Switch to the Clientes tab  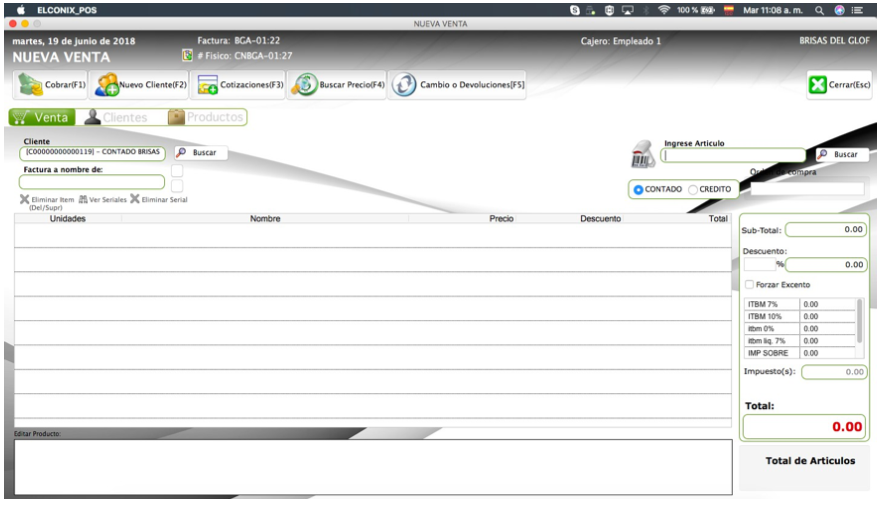coord(117,117)
